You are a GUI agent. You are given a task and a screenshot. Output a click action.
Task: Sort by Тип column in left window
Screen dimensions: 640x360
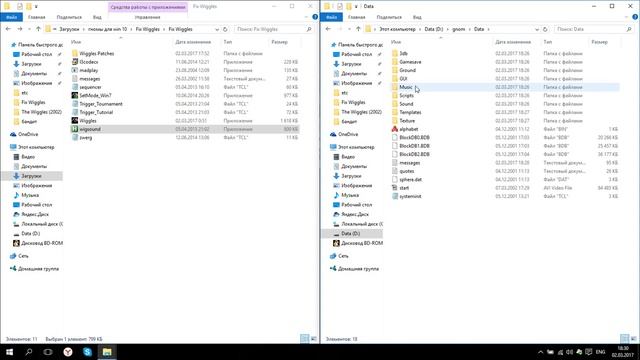click(228, 42)
